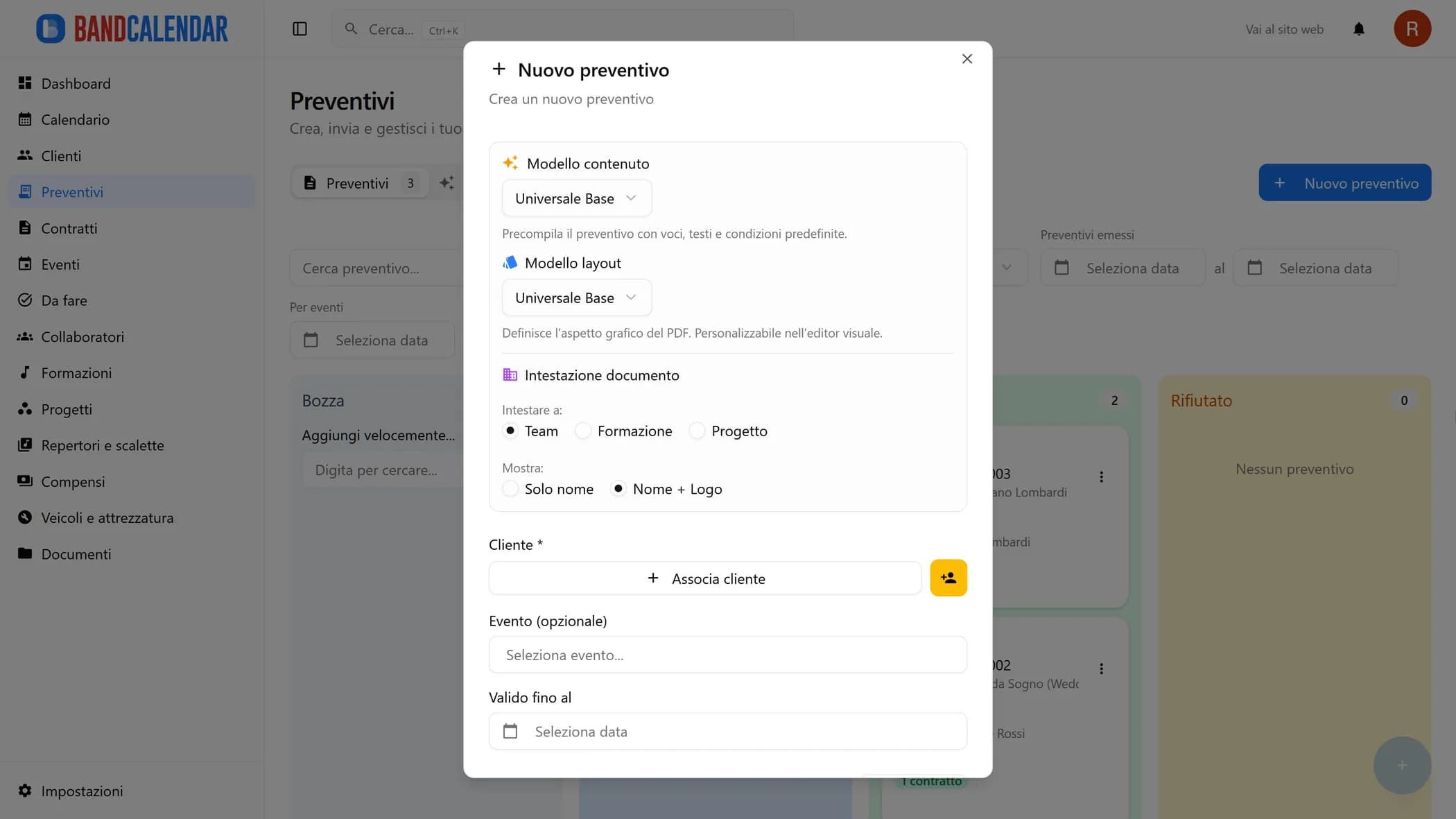Viewport: 1456px width, 819px height.
Task: Click the floating plus button at bottom right
Action: point(1402,765)
